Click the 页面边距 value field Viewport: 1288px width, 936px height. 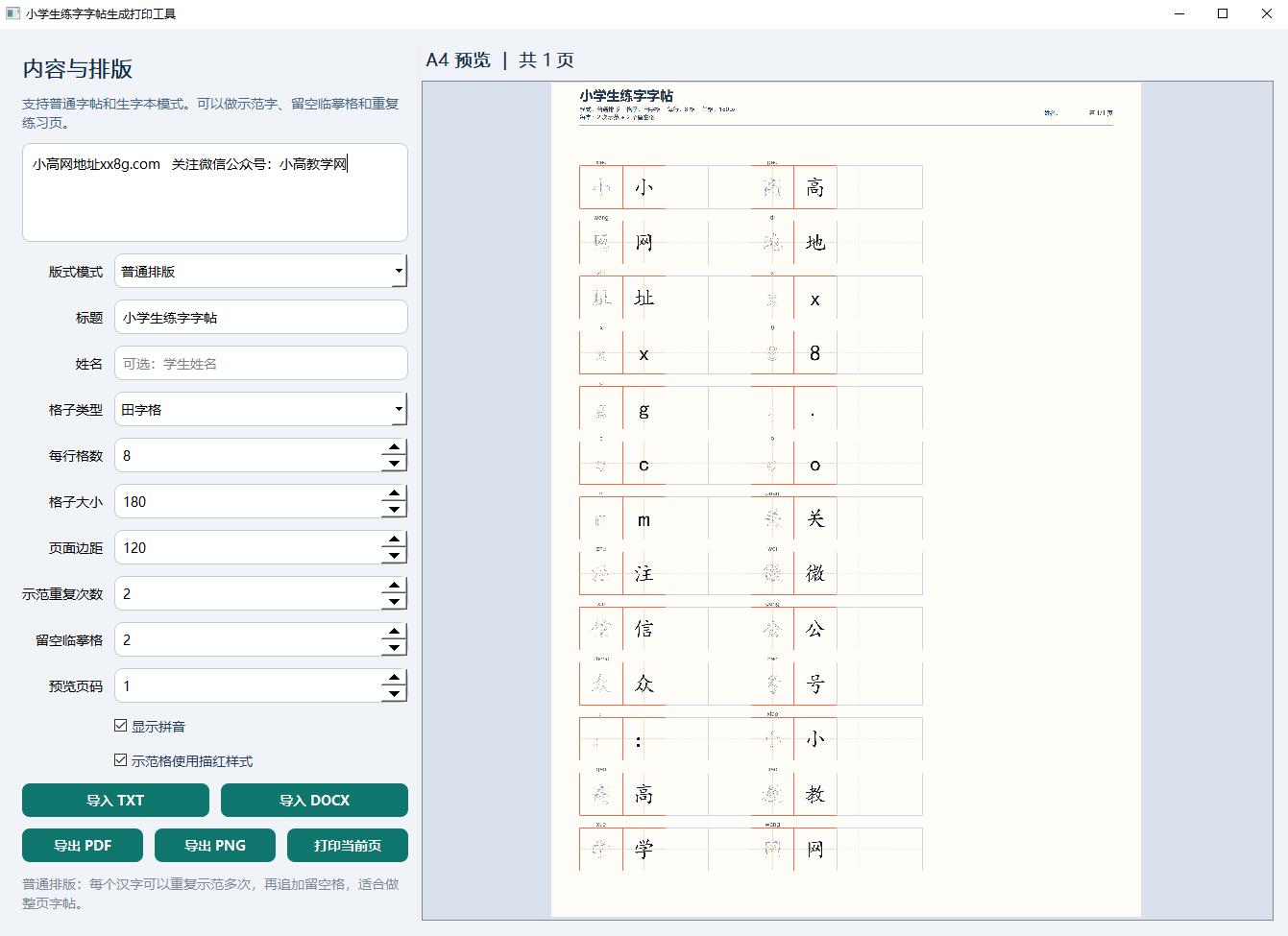(248, 548)
